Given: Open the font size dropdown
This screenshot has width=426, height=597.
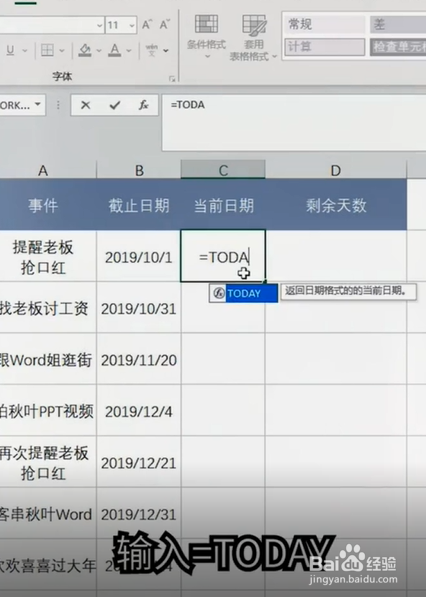Looking at the screenshot, I should 132,26.
